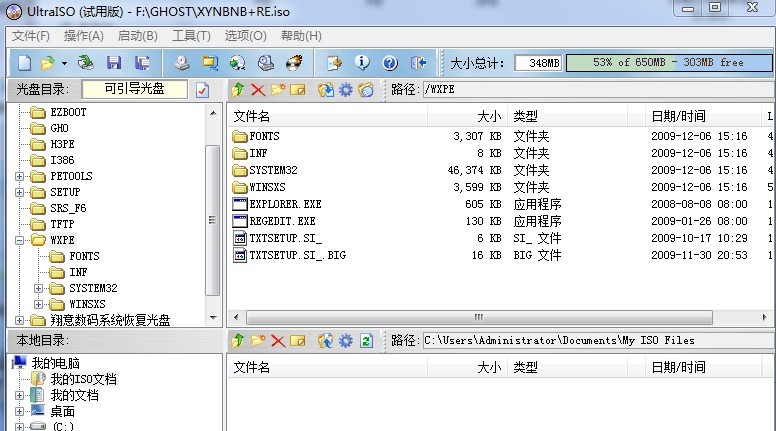The width and height of the screenshot is (776, 431).
Task: Click the Mount to virtual drive toolbar icon
Action: (x=266, y=63)
